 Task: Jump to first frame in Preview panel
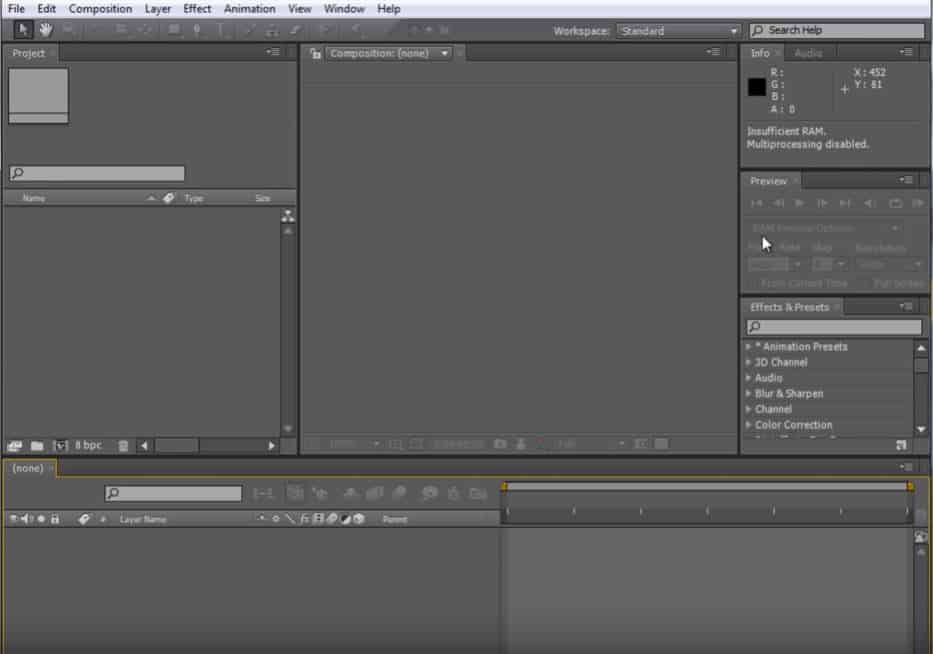point(756,204)
